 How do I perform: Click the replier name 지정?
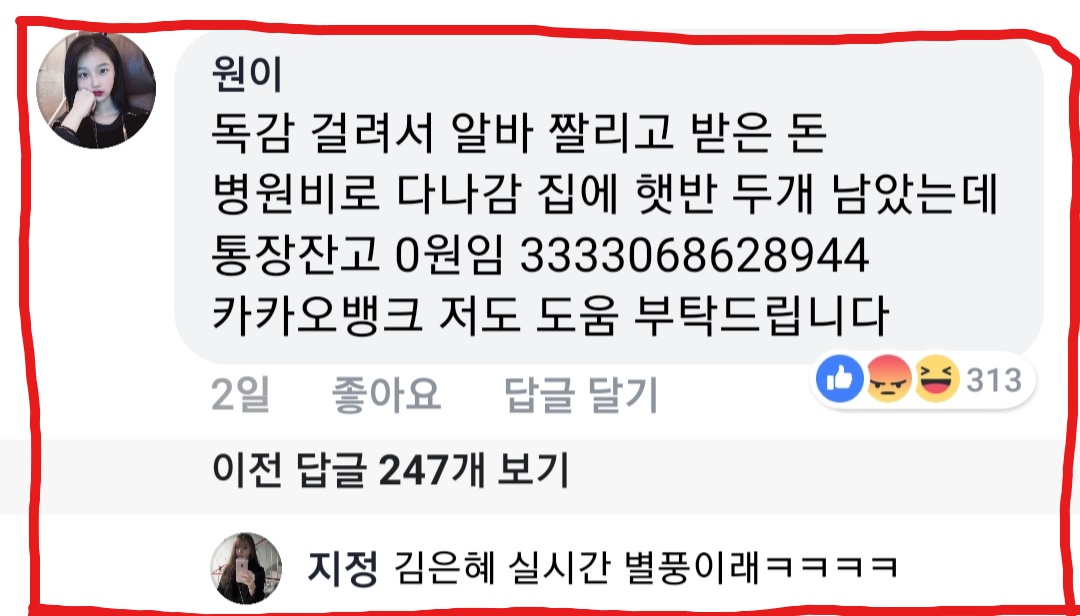pyautogui.click(x=342, y=569)
